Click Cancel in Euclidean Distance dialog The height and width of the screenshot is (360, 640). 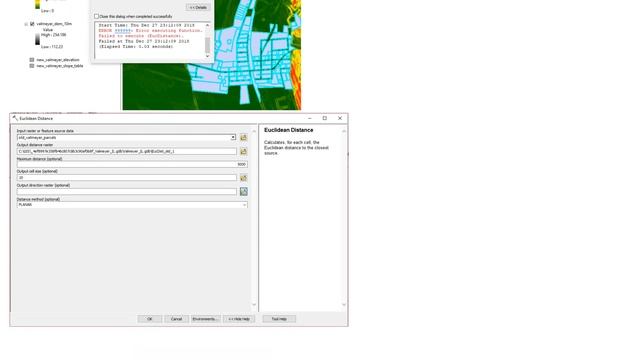176,319
